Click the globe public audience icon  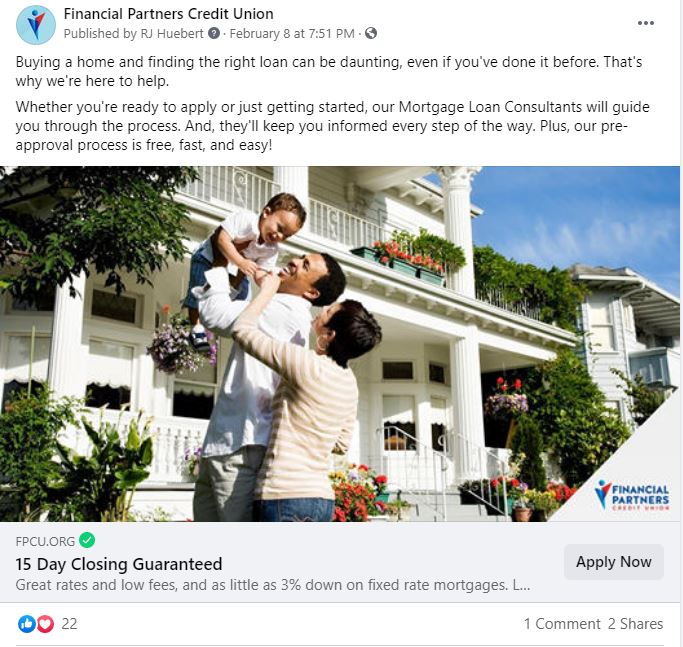pos(371,34)
